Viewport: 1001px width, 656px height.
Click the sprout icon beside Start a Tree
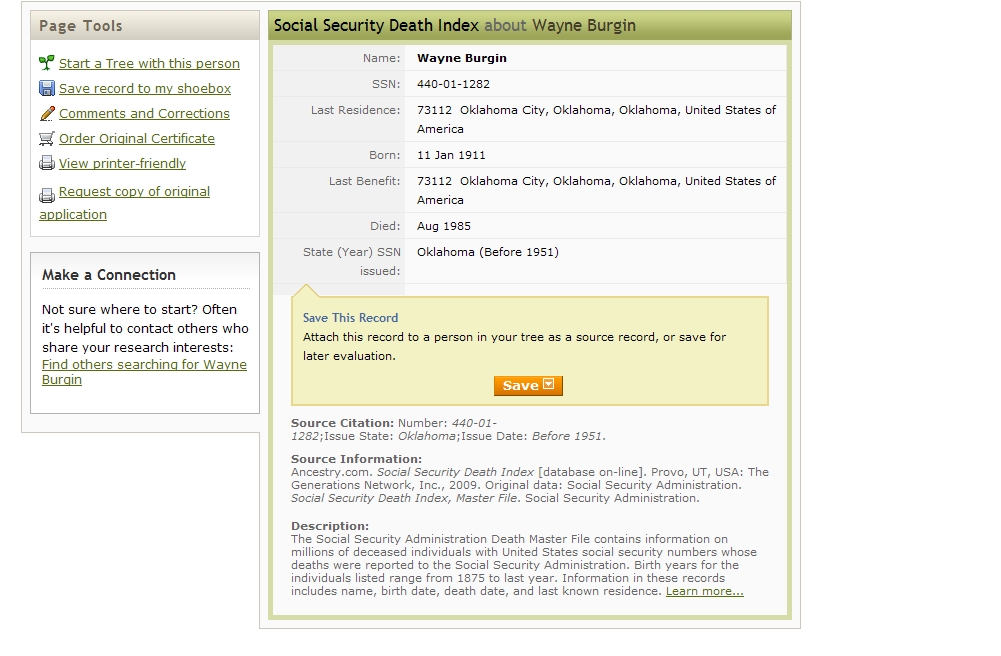[x=47, y=63]
